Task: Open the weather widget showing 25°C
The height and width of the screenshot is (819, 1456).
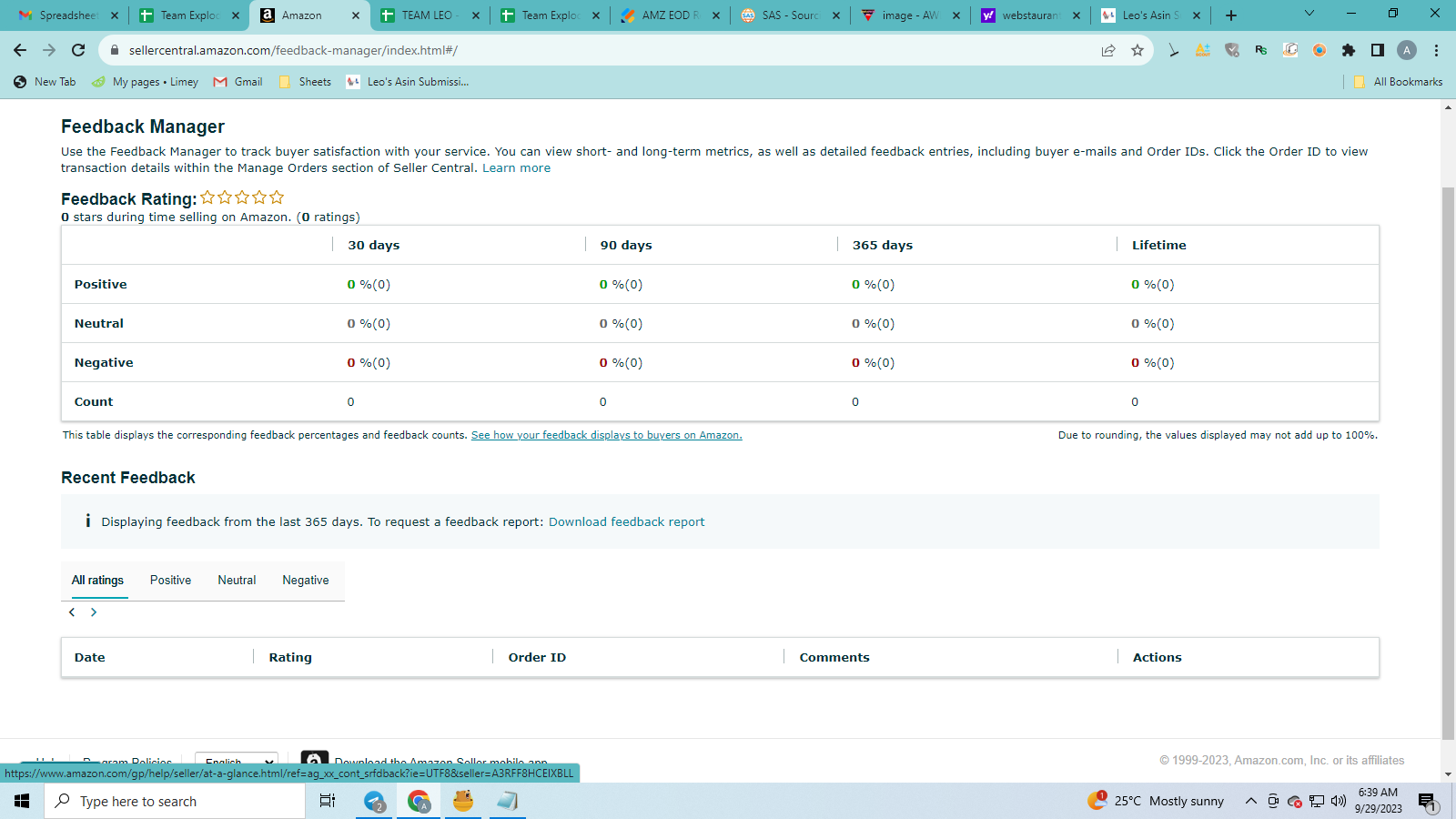Action: point(1156,801)
